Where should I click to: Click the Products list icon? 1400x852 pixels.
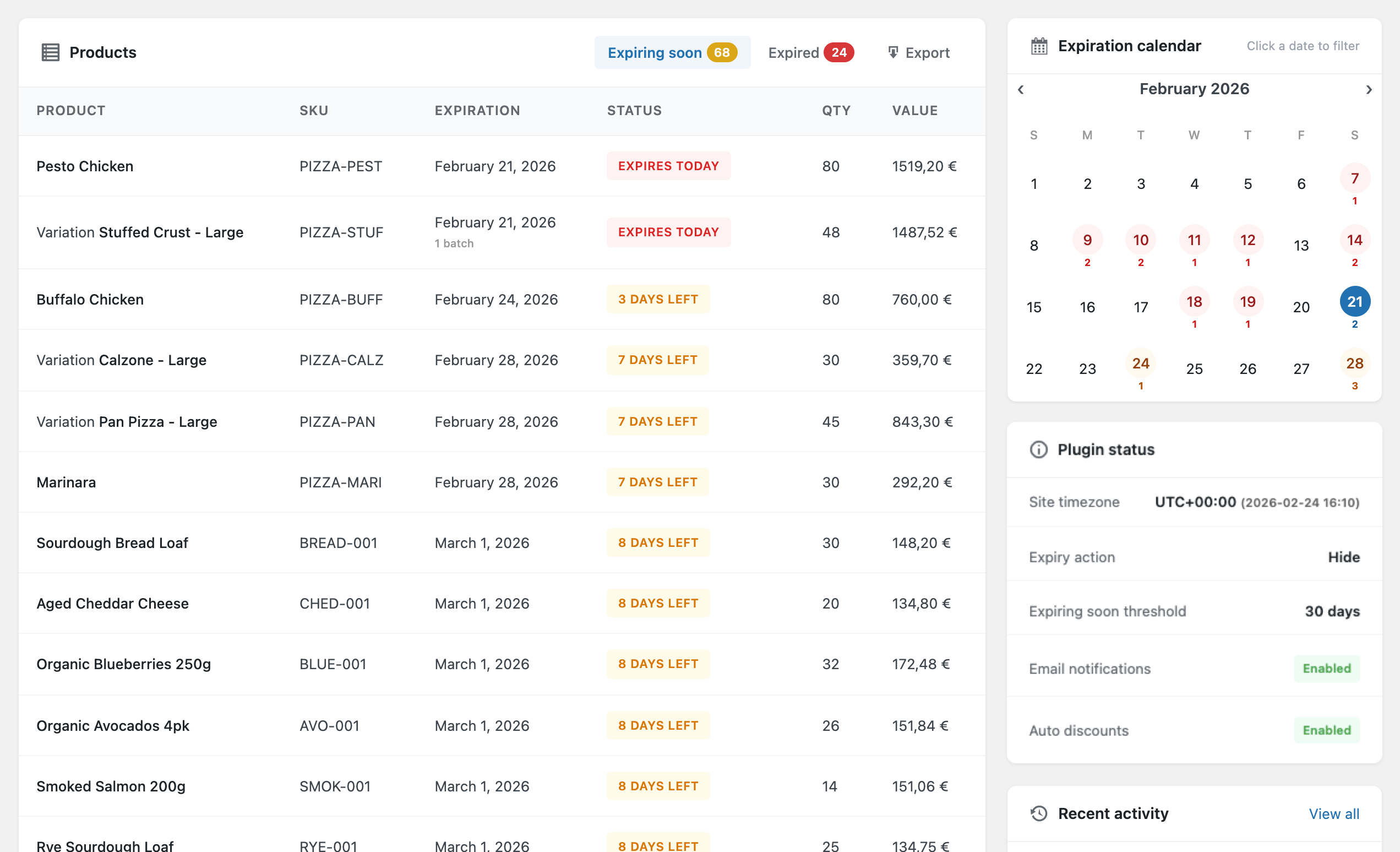coord(51,52)
